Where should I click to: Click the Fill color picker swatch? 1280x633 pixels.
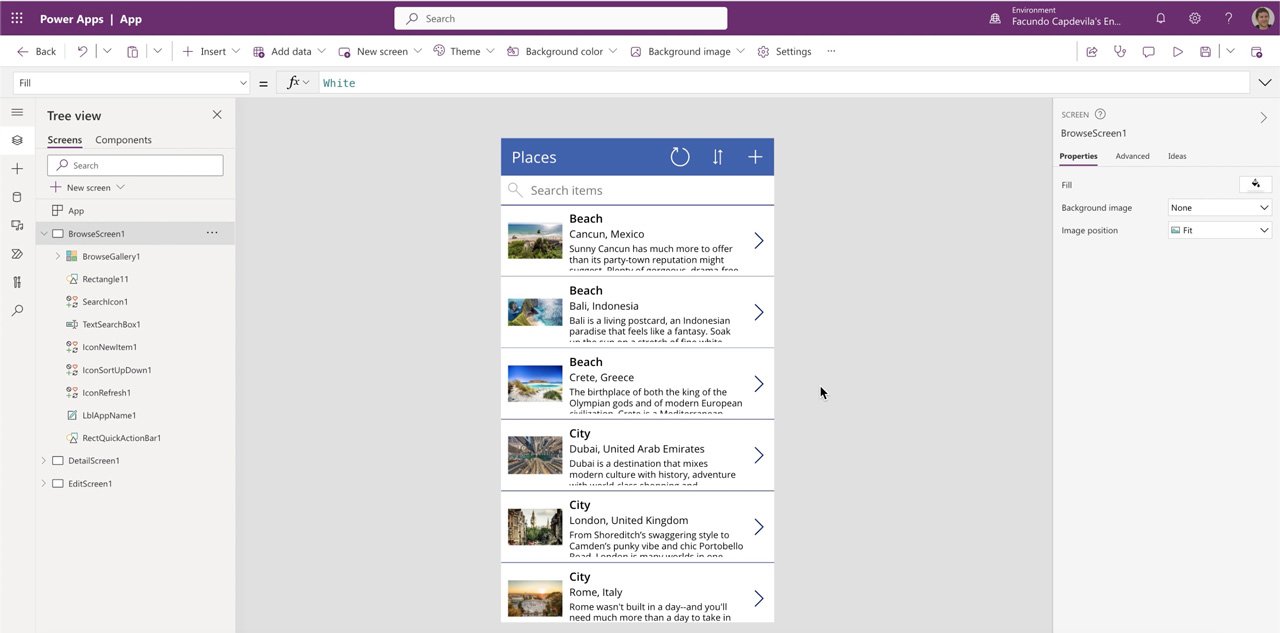tap(1255, 184)
